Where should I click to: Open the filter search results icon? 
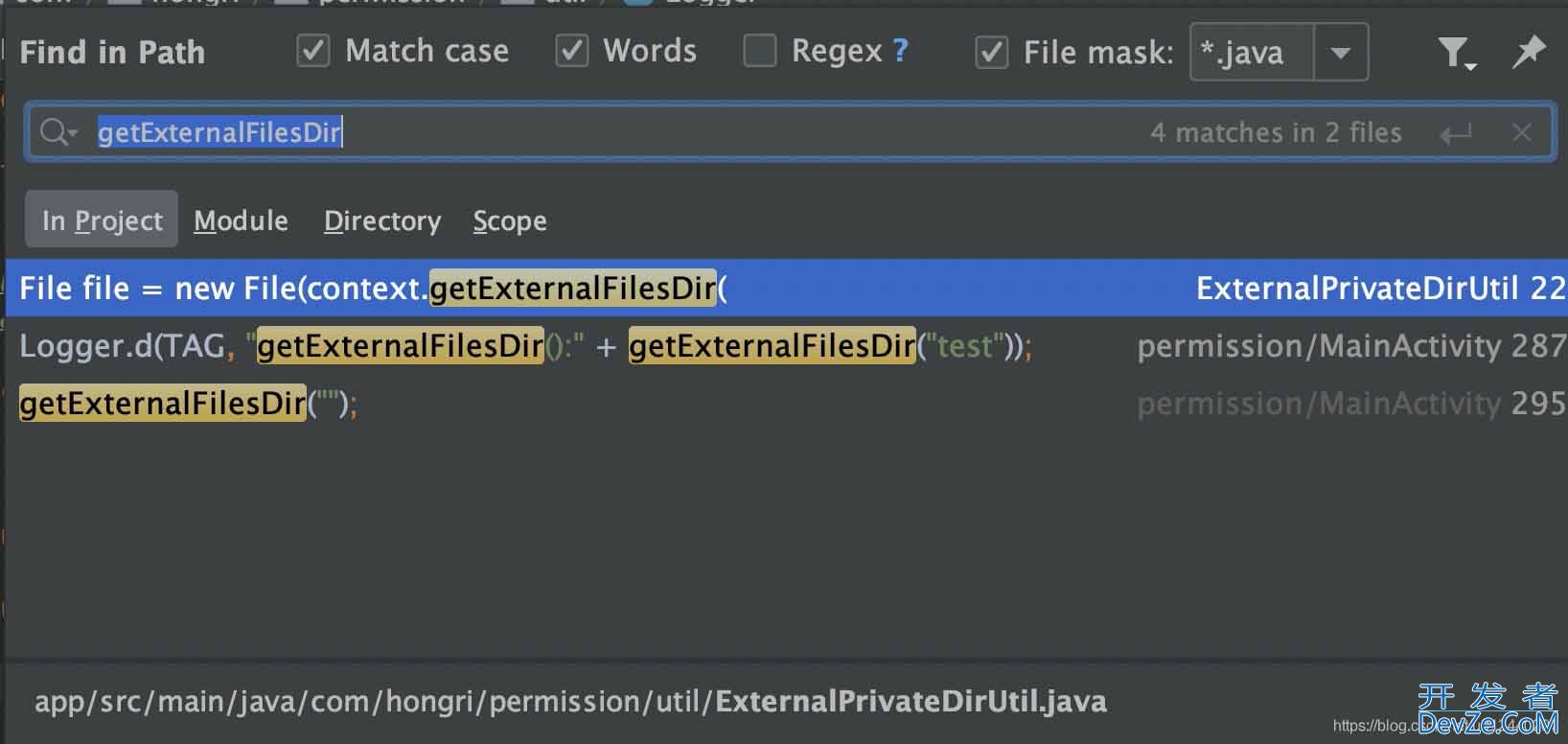[1457, 53]
